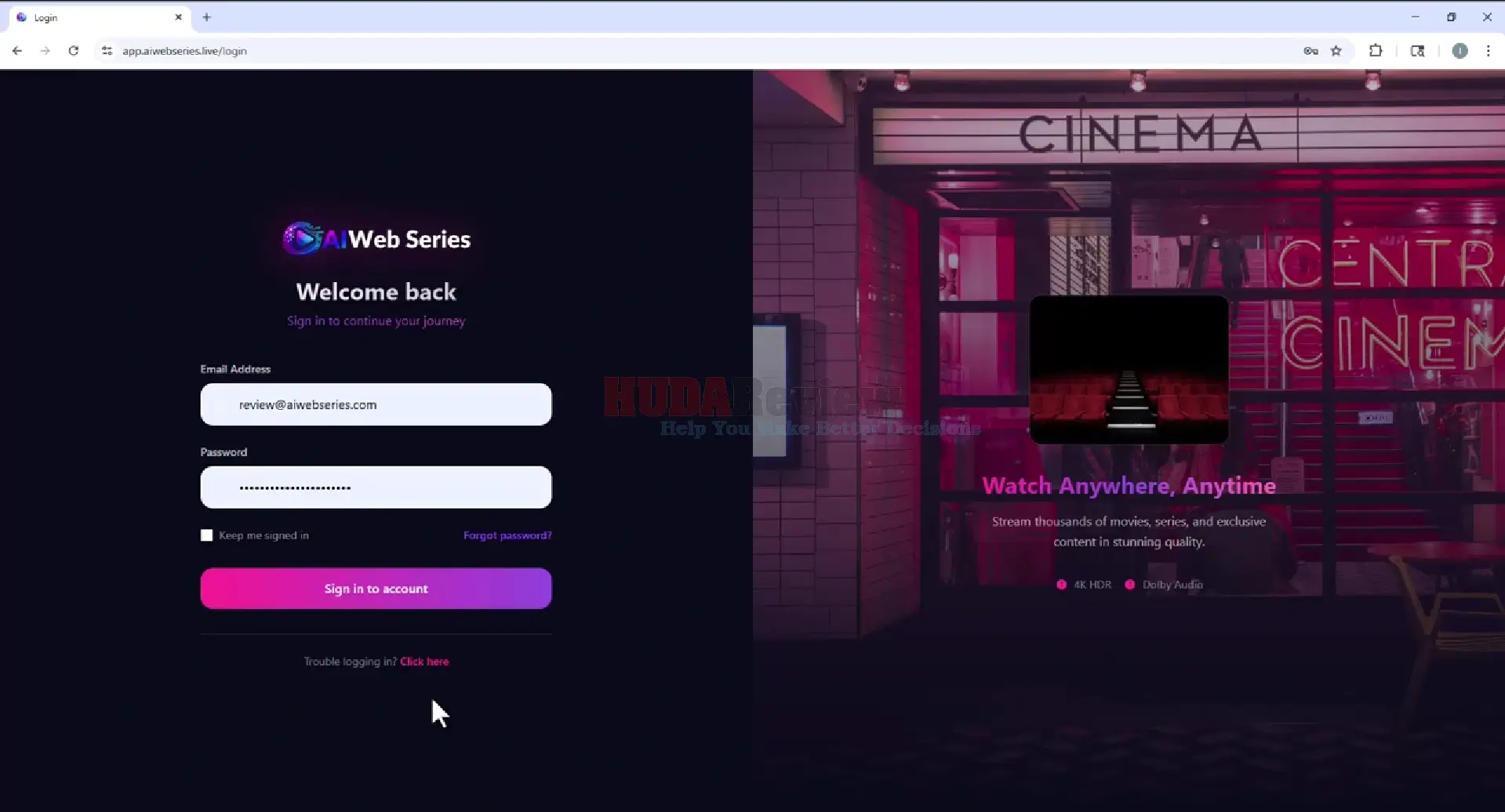Click the Watch Anywhere, Anytime heading
The width and height of the screenshot is (1505, 812).
click(x=1129, y=486)
